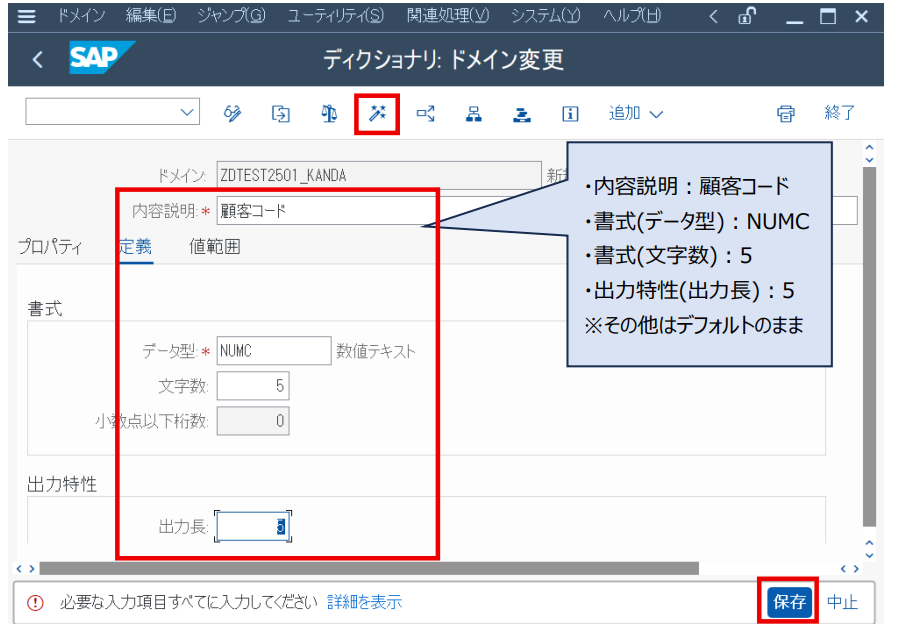Click the 中止 button

pos(843,602)
